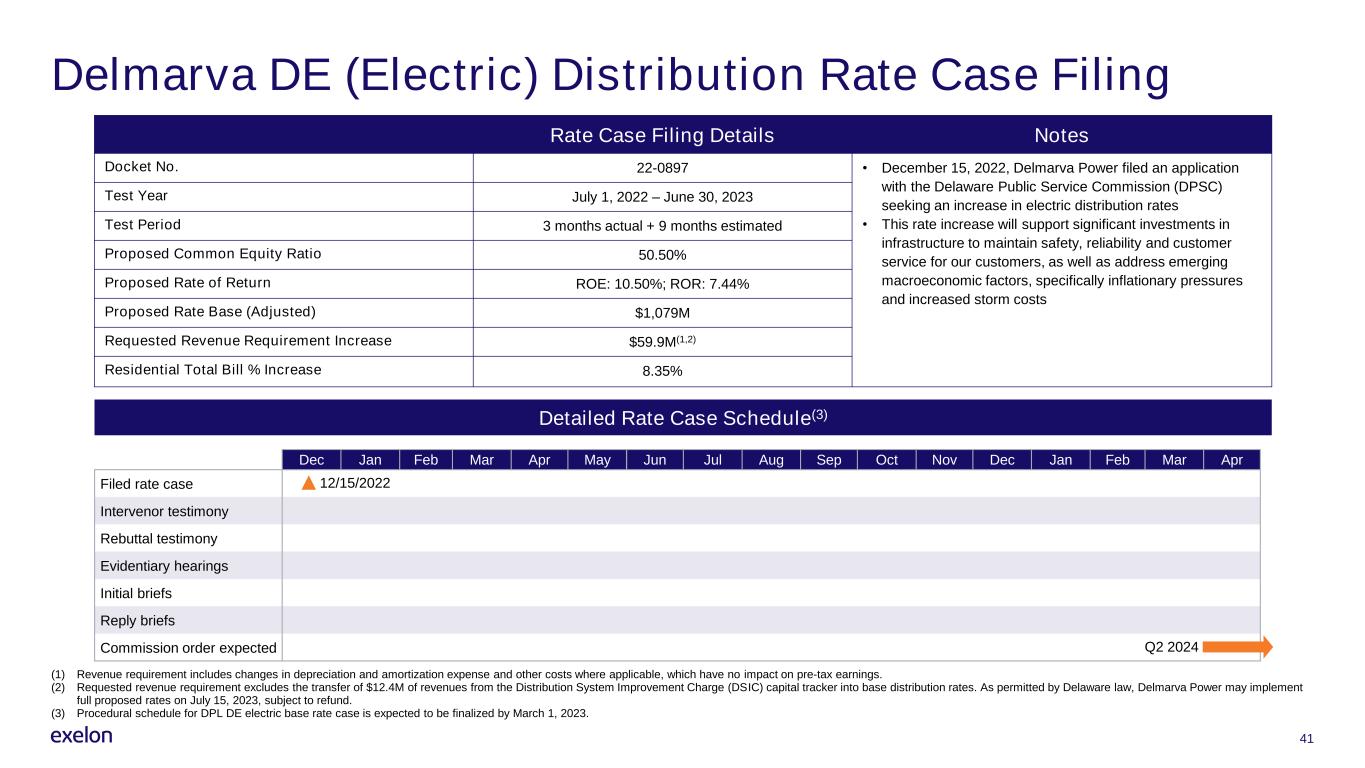
Task: Click the 'Evidentiary hearings' row label
Action: [164, 566]
